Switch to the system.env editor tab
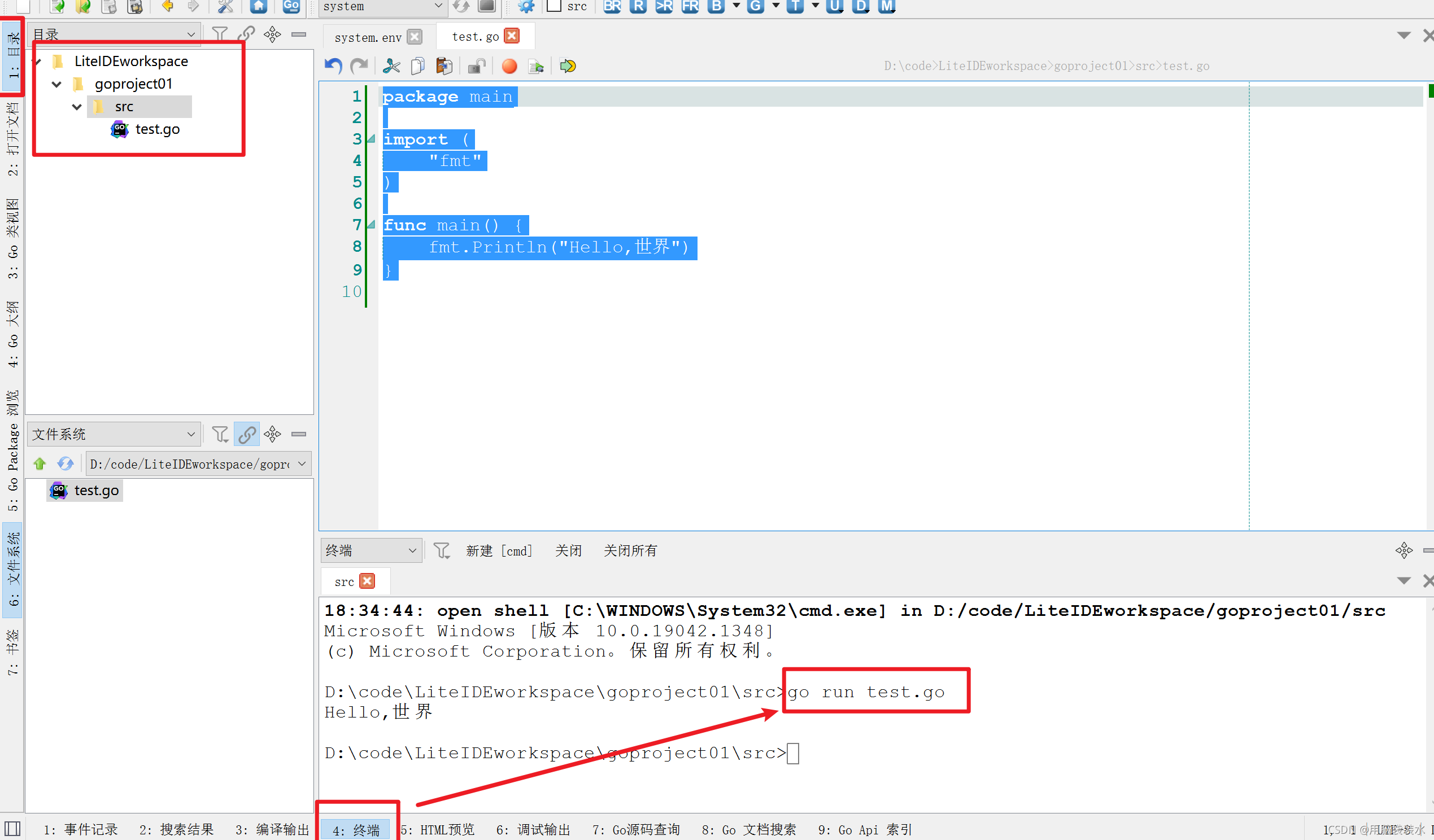Screen dimensions: 1434x840 [x=368, y=37]
